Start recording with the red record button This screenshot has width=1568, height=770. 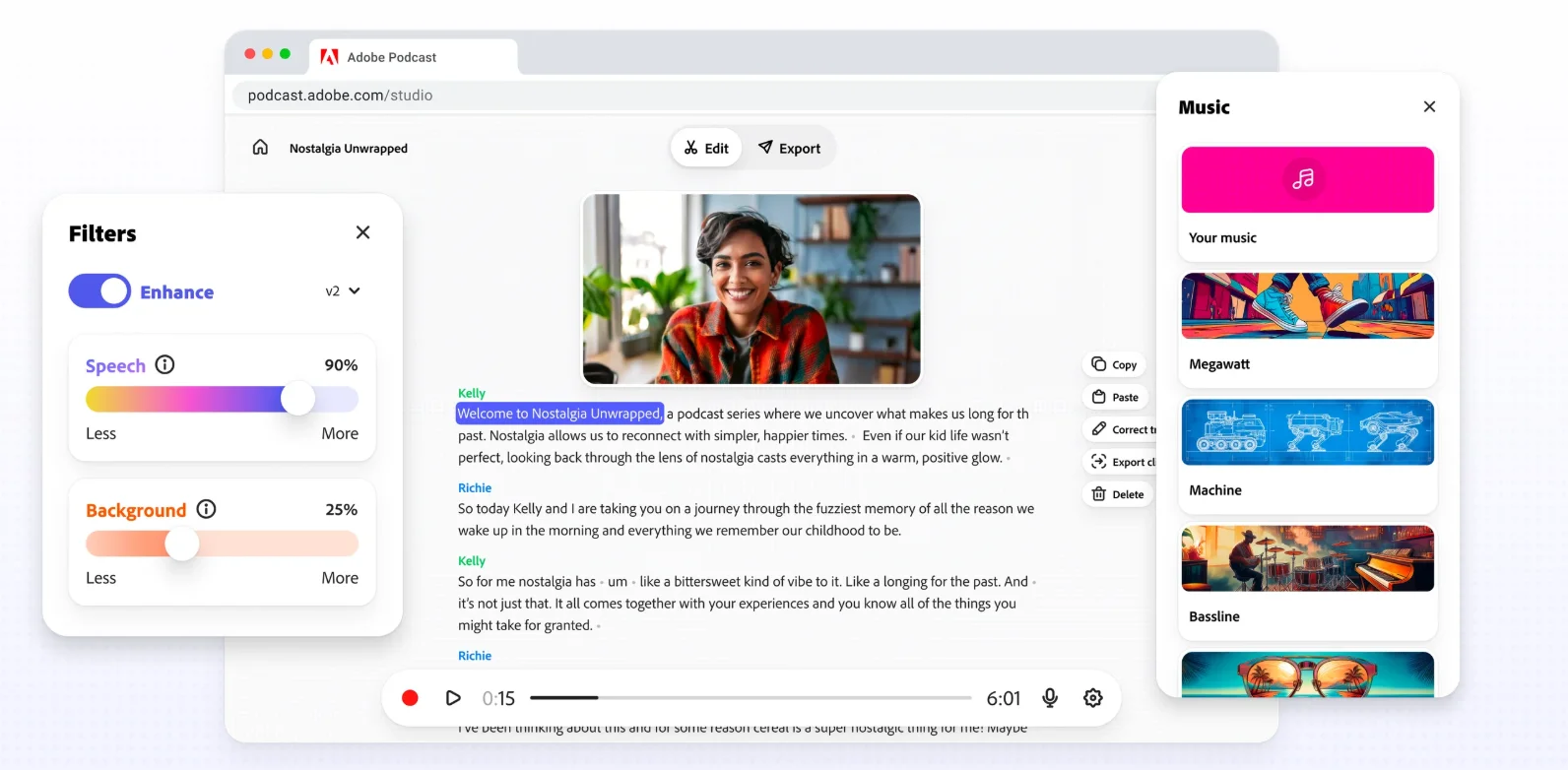tap(410, 698)
